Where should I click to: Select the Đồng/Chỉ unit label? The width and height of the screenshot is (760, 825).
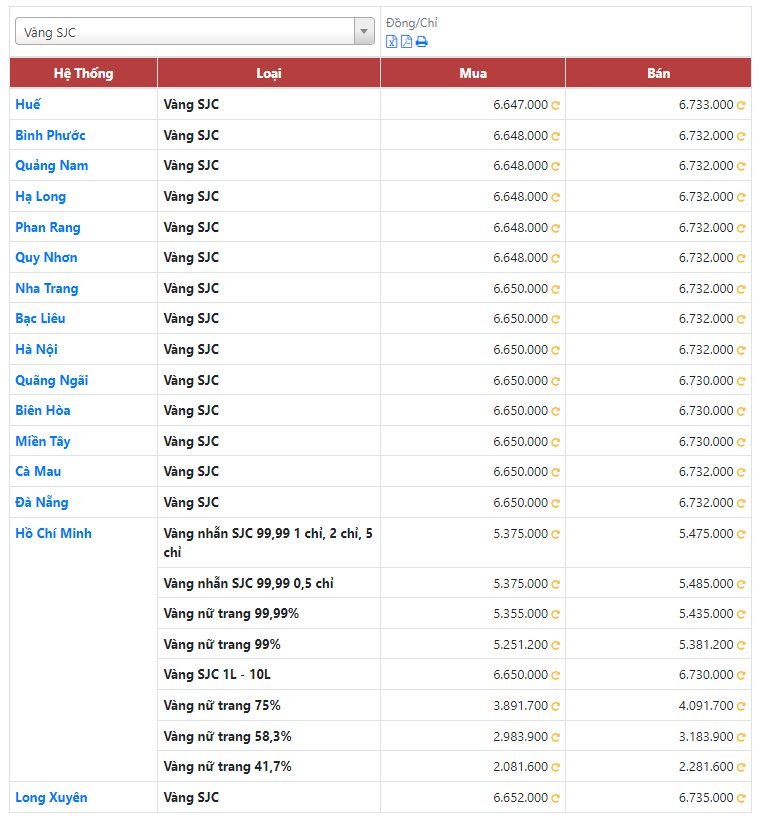click(412, 23)
